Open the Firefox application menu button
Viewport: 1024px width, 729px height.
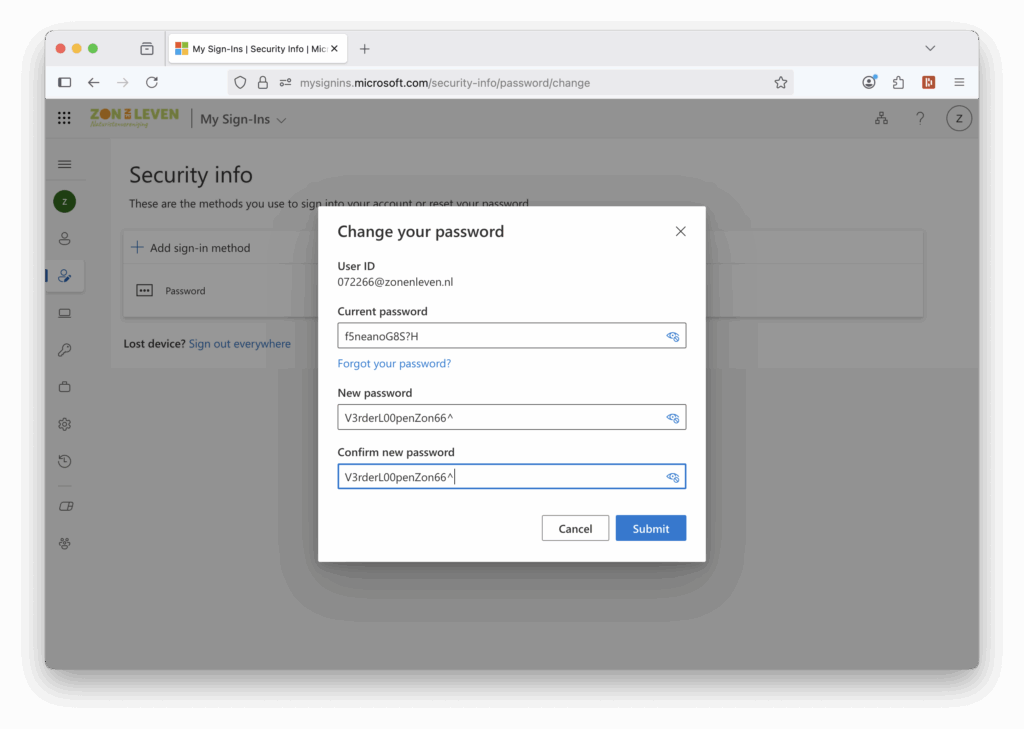click(959, 82)
